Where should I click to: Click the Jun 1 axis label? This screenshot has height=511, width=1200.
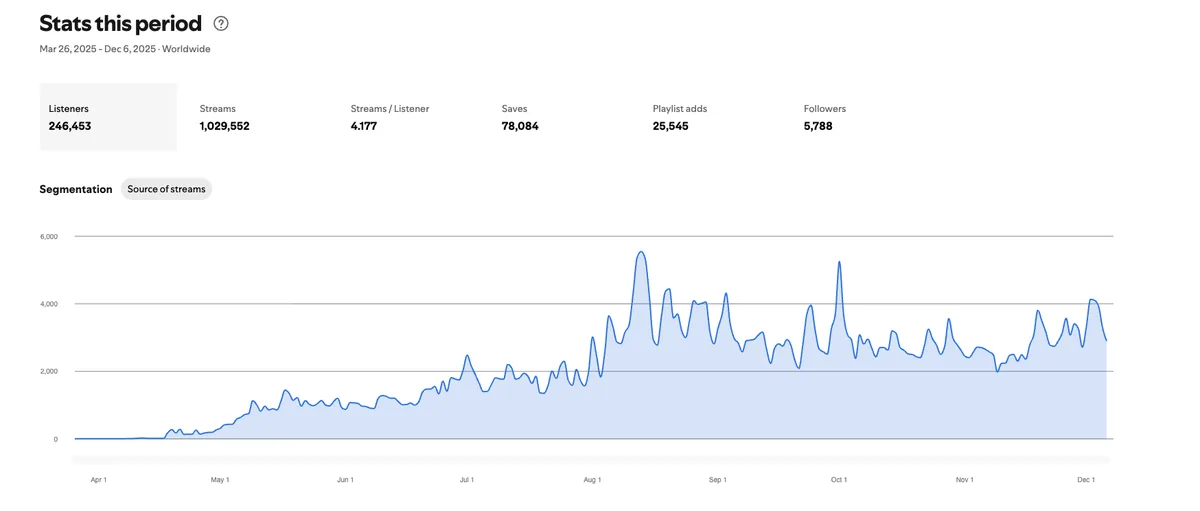[345, 480]
